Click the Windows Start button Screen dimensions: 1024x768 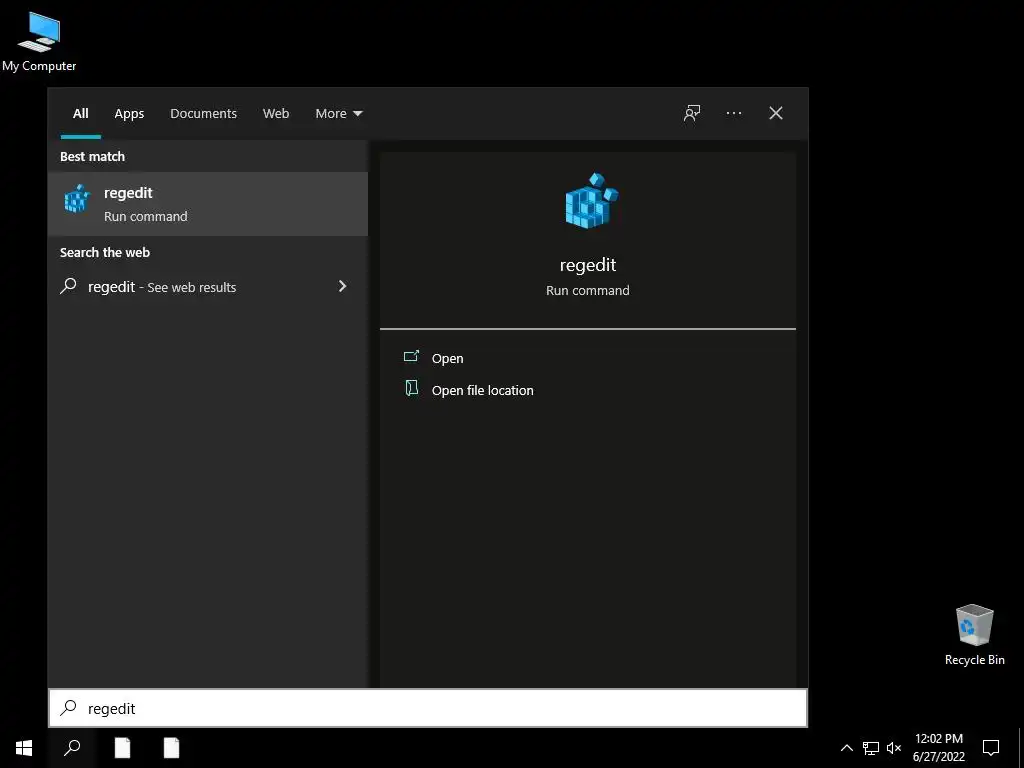24,748
